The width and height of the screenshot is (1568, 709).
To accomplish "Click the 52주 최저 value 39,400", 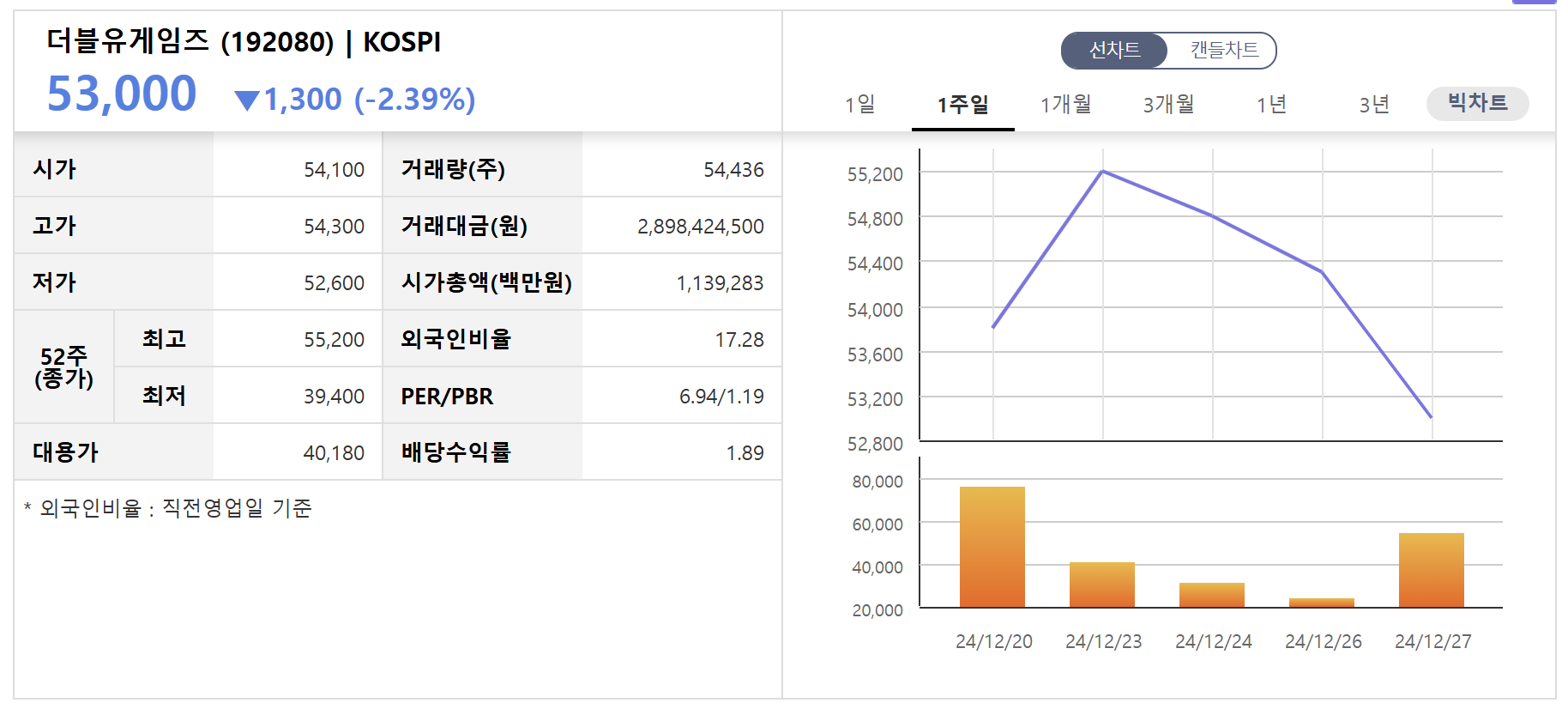I will [x=334, y=397].
